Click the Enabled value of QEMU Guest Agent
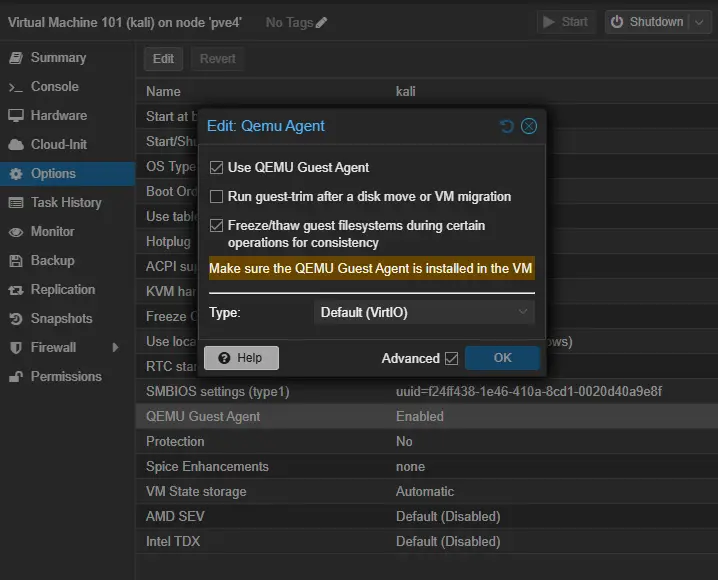718x580 pixels. (x=419, y=416)
